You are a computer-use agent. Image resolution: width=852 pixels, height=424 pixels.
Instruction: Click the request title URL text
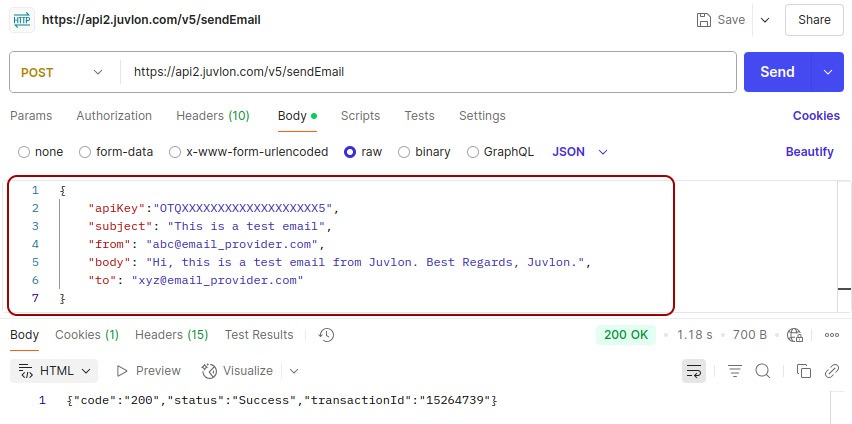[152, 20]
